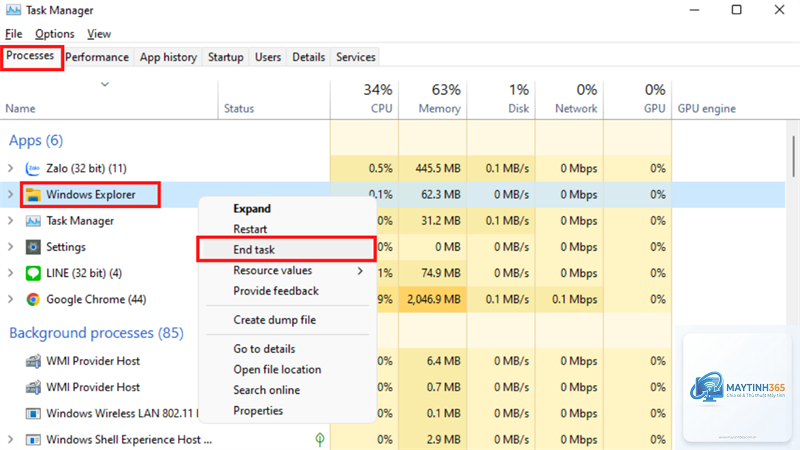This screenshot has height=450, width=800.
Task: Expand the LINE process group
Action: 10,273
